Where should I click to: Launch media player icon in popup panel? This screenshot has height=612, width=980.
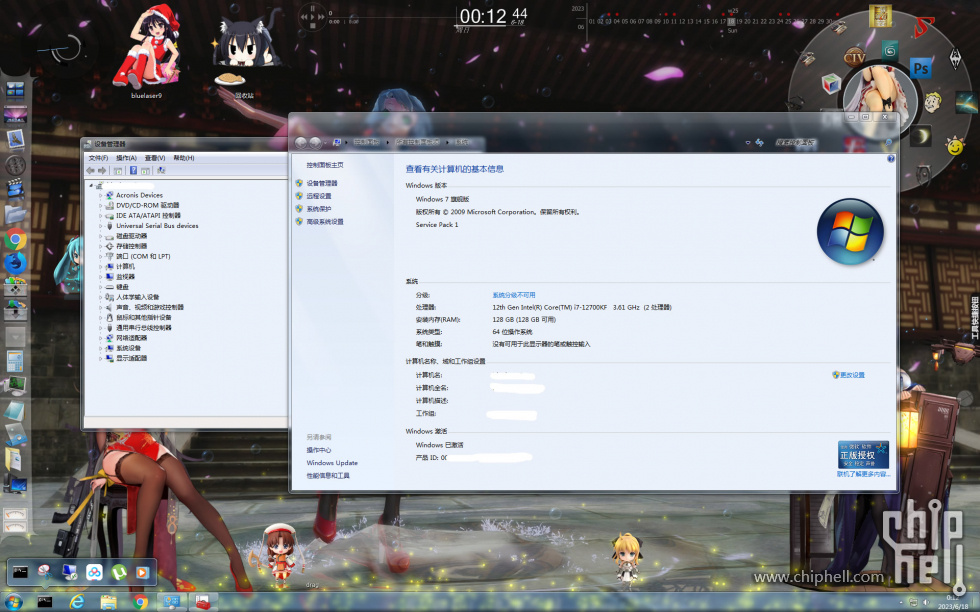pyautogui.click(x=142, y=572)
